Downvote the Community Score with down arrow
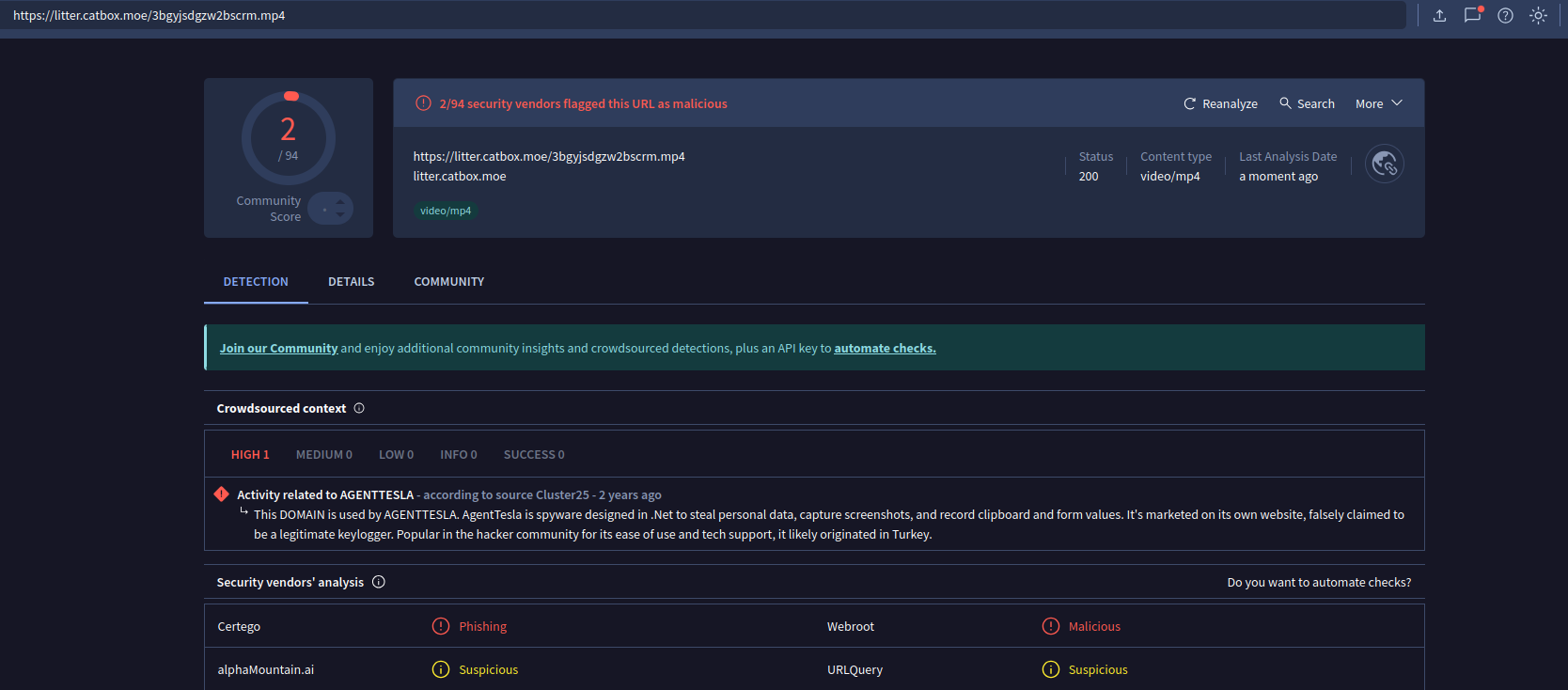This screenshot has width=1568, height=690. [340, 214]
